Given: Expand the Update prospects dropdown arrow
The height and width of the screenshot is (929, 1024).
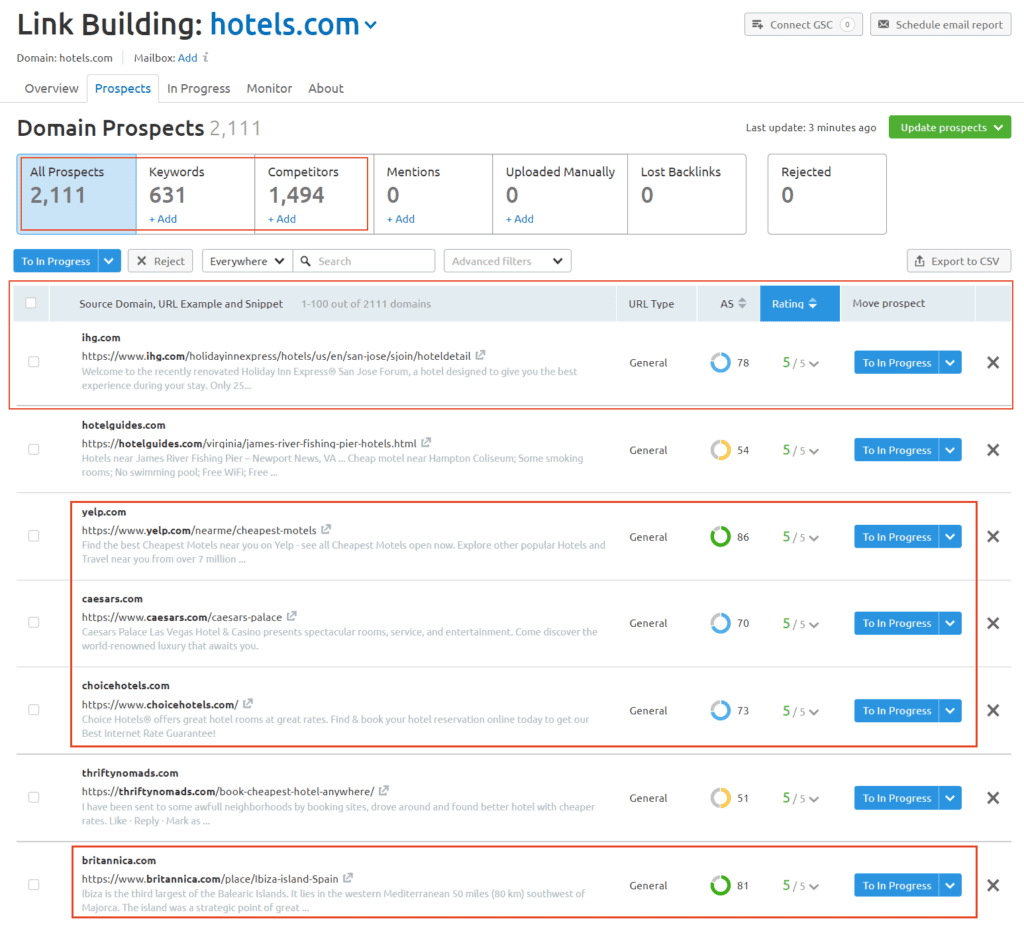Looking at the screenshot, I should pos(999,127).
